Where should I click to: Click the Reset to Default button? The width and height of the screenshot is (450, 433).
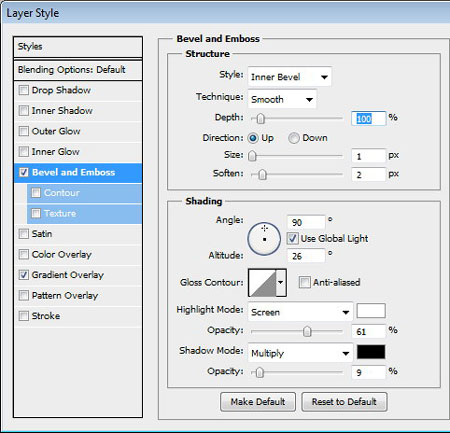pos(344,402)
